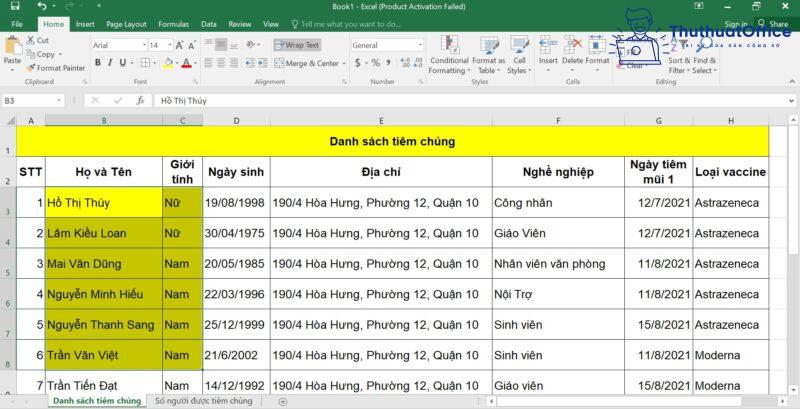Apply the fill color bucket
The height and width of the screenshot is (409, 800).
pyautogui.click(x=168, y=63)
